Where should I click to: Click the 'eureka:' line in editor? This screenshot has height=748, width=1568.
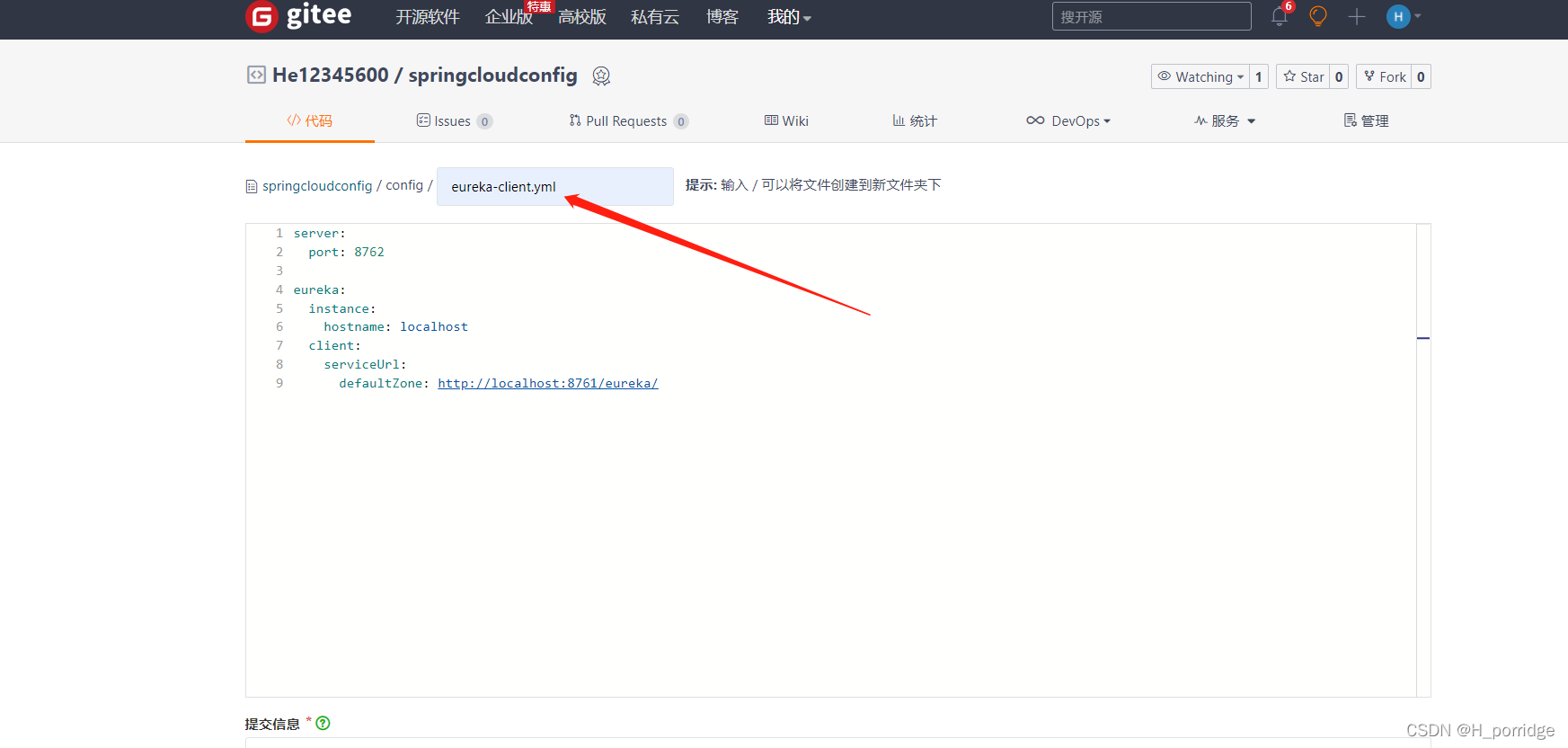pyautogui.click(x=320, y=289)
